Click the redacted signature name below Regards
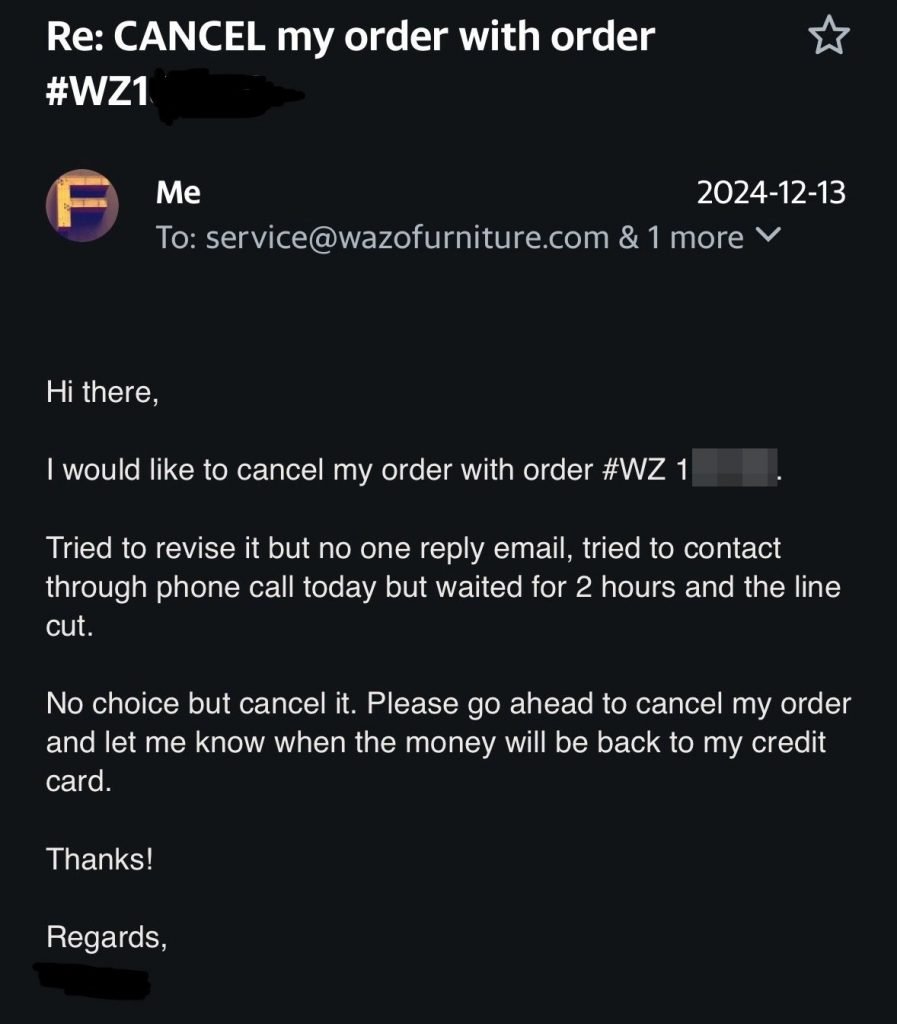The width and height of the screenshot is (897, 1024). point(92,979)
